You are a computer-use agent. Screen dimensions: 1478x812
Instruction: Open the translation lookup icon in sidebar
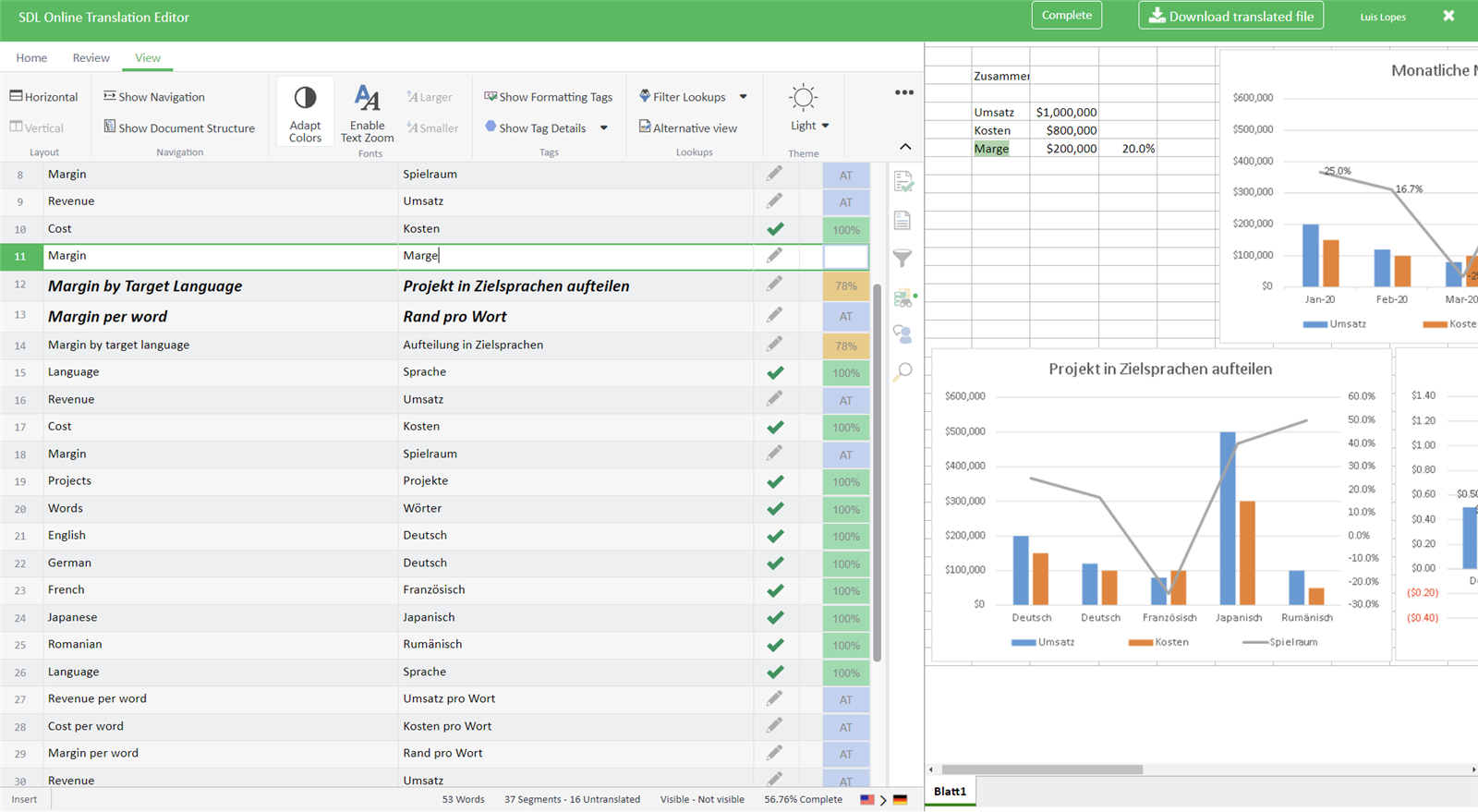[903, 297]
